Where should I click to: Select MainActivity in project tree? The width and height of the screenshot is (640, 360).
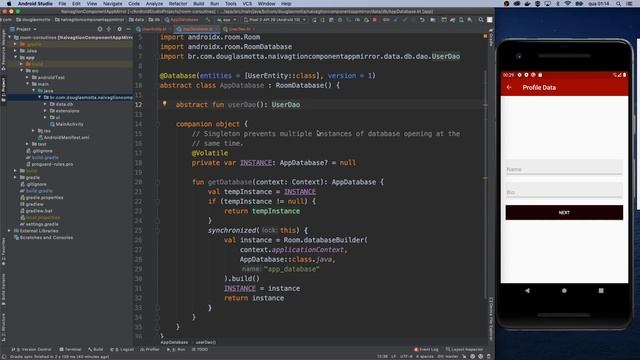[x=67, y=124]
